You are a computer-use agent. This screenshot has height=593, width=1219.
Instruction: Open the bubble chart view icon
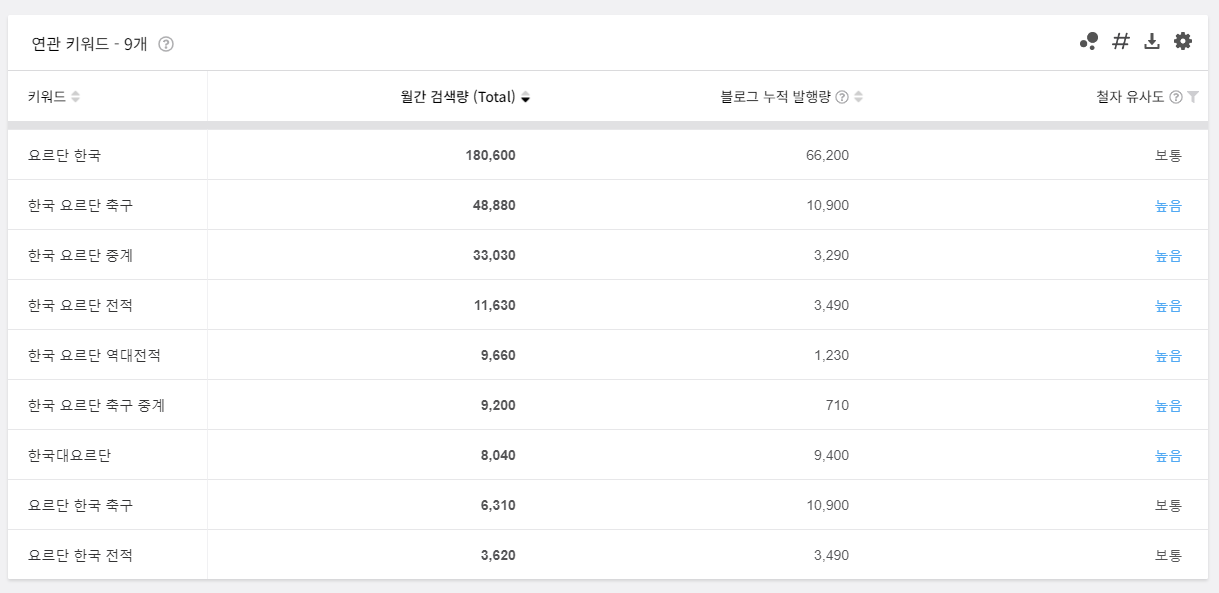pyautogui.click(x=1092, y=41)
